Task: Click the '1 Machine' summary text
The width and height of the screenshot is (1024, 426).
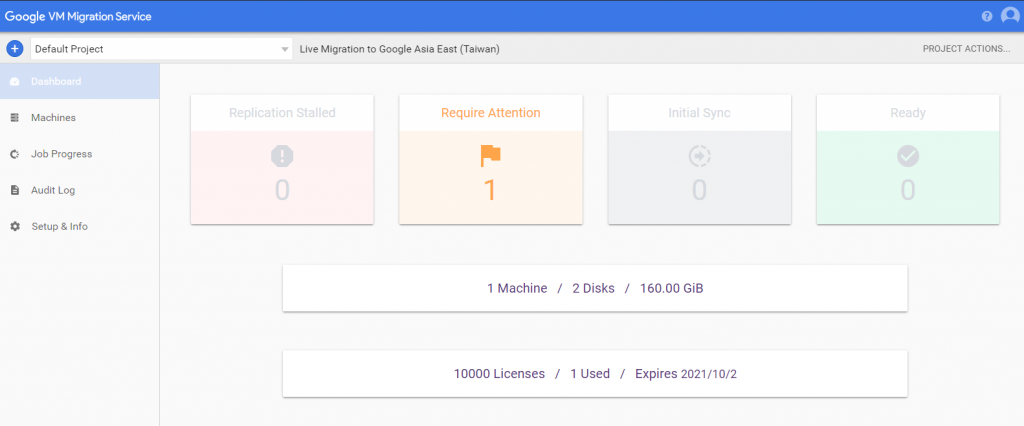Action: [517, 288]
